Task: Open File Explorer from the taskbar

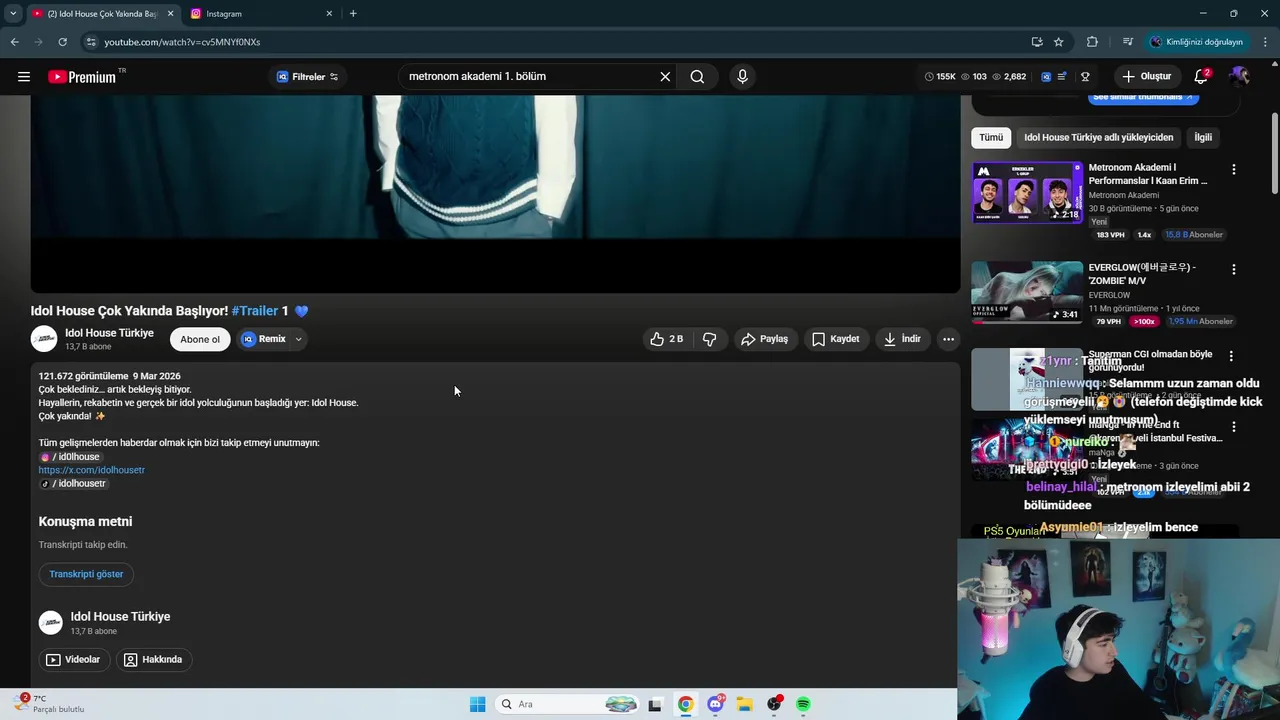Action: pyautogui.click(x=744, y=705)
